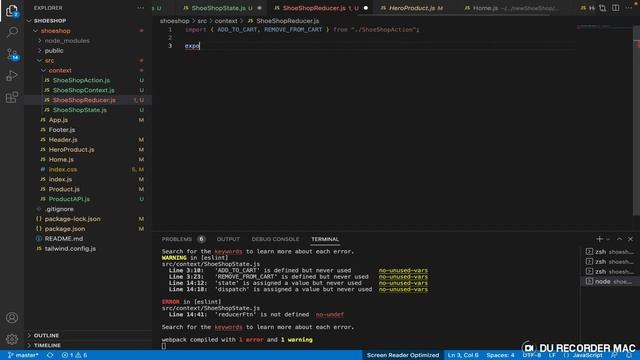Click the LF end-of-line indicator
This screenshot has height=360, width=640.
(552, 355)
